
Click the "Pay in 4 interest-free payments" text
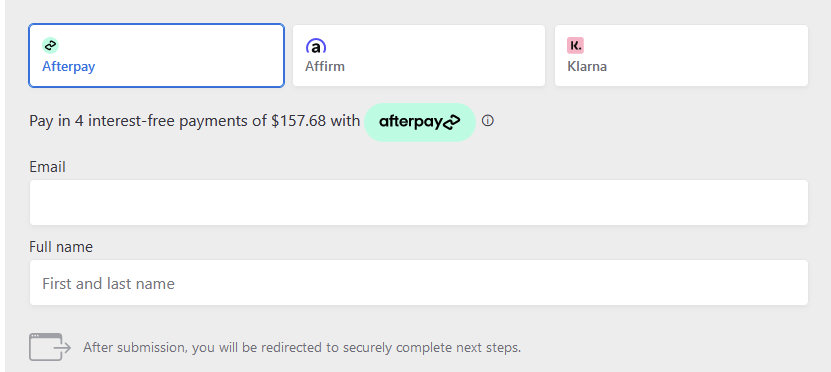(148, 121)
